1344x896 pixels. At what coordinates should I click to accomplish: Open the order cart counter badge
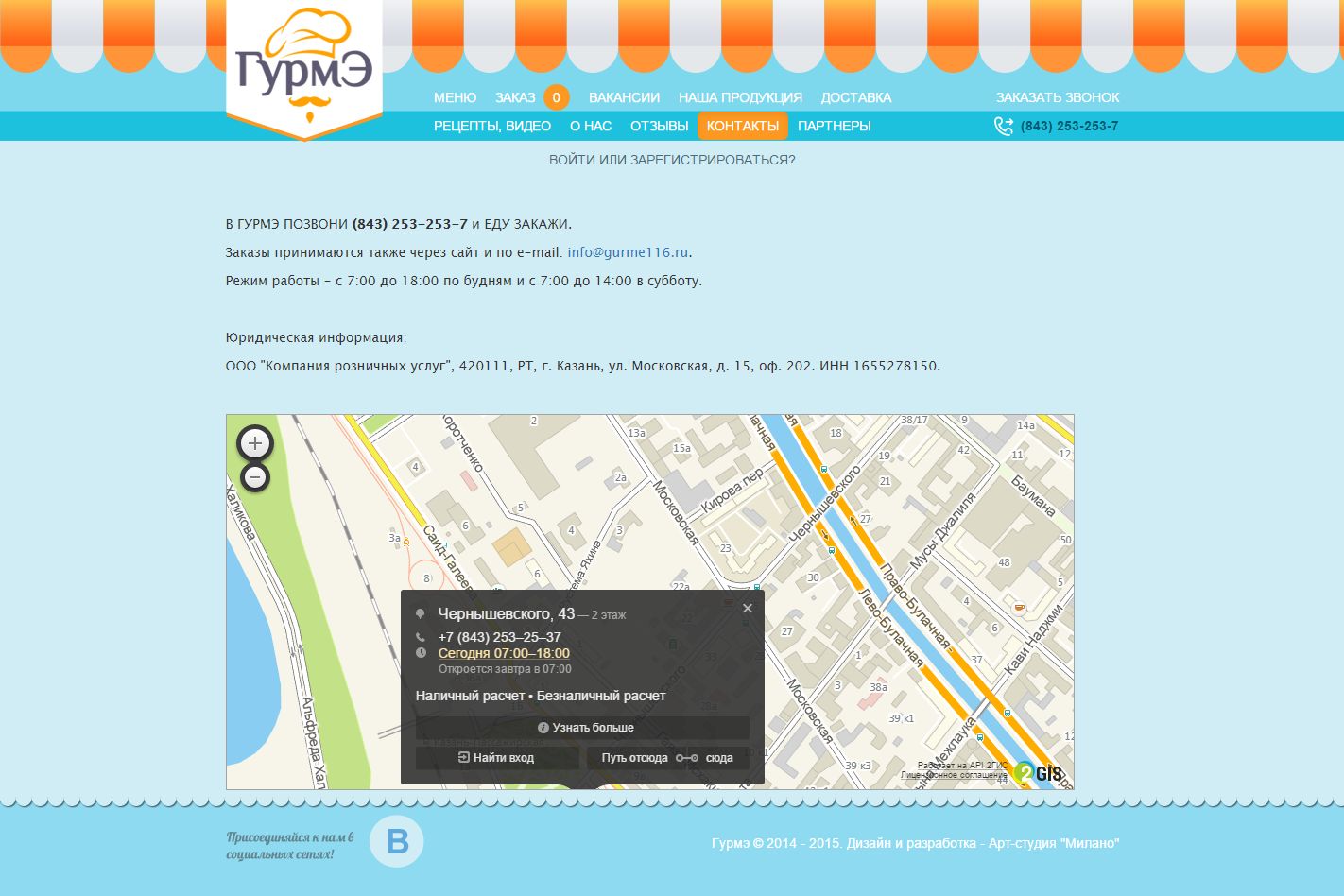pyautogui.click(x=556, y=97)
